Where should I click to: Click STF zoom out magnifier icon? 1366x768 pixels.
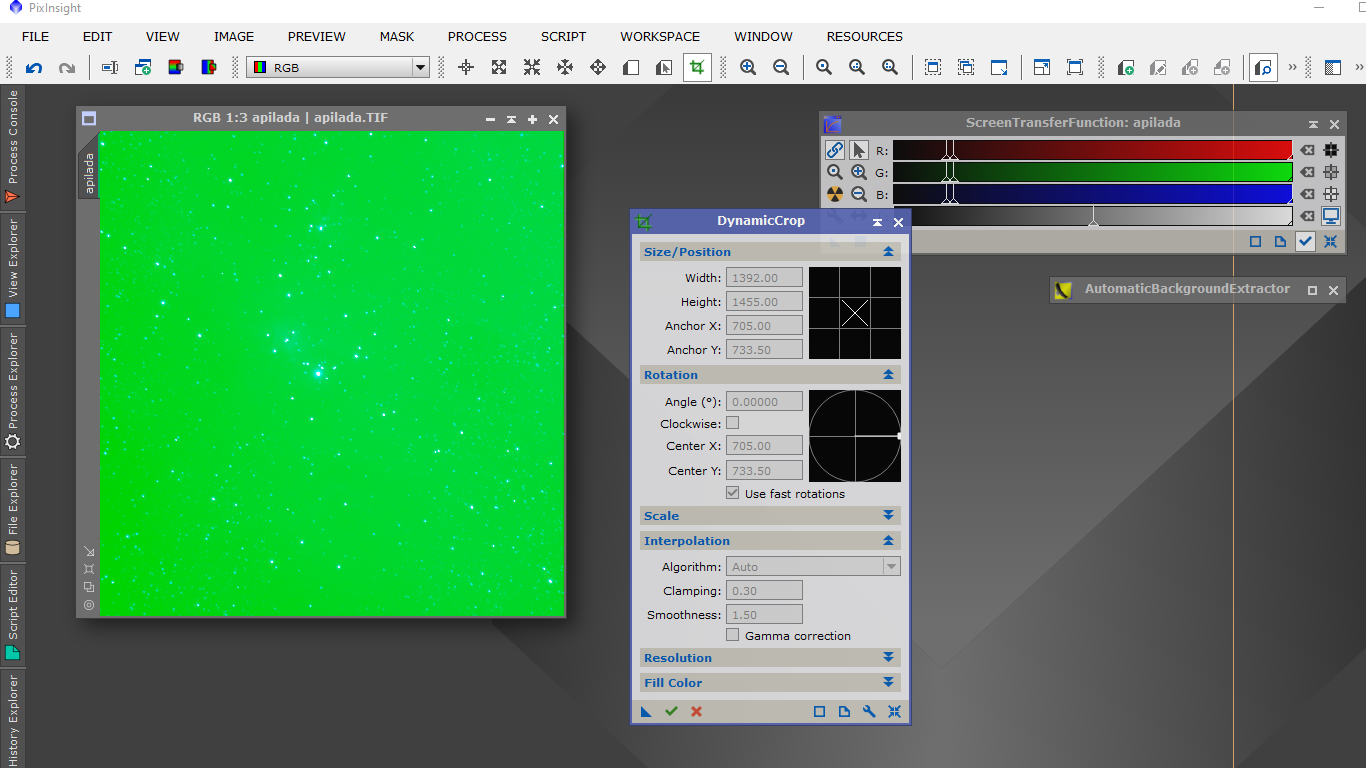click(x=859, y=194)
